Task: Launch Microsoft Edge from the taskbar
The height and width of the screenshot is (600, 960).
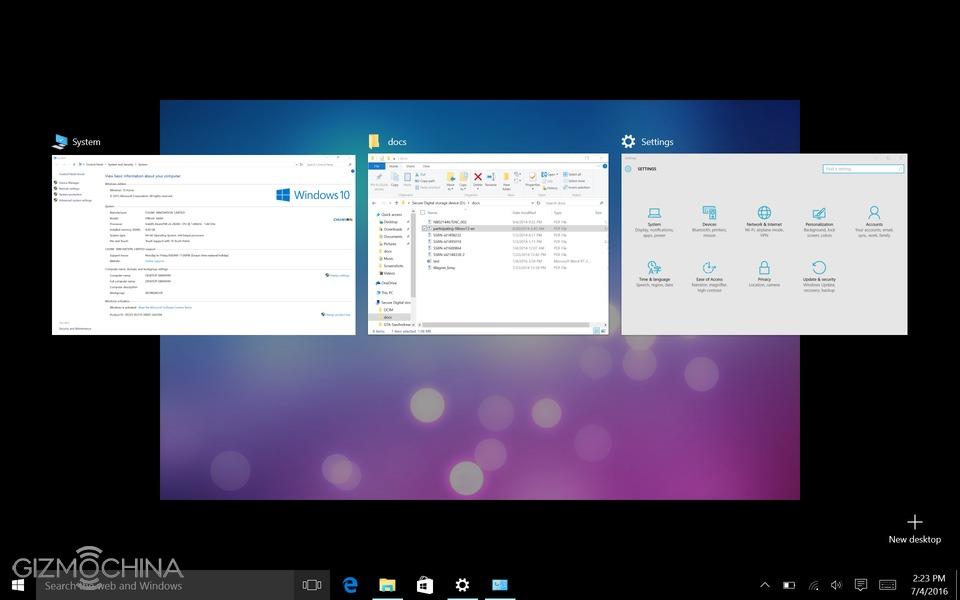Action: [x=351, y=584]
